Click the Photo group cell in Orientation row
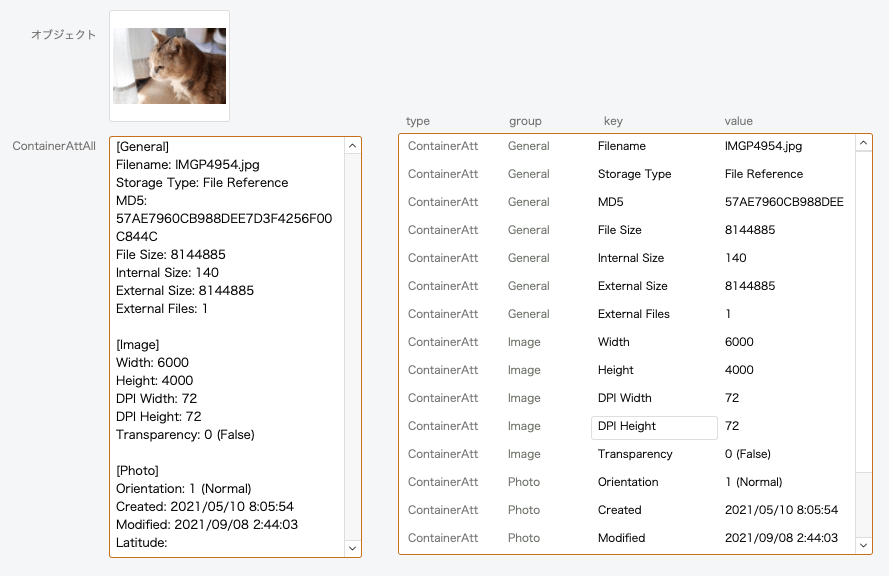 click(524, 482)
